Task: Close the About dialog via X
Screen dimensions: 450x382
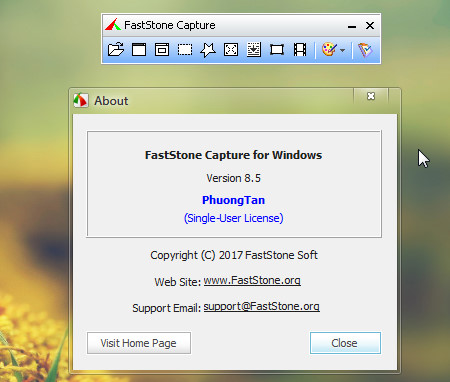Action: tap(371, 96)
